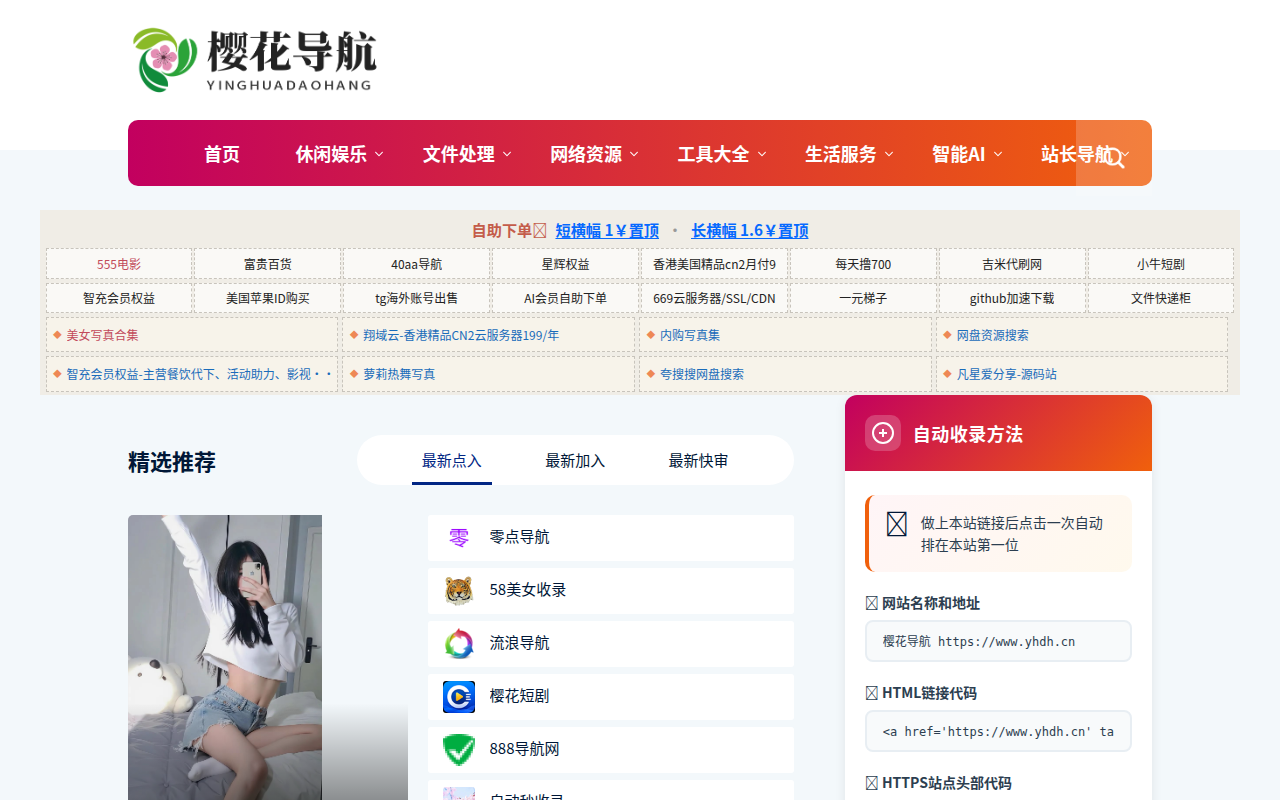This screenshot has height=800, width=1280.
Task: Expand the 工具大全 menu arrow
Action: (x=762, y=154)
